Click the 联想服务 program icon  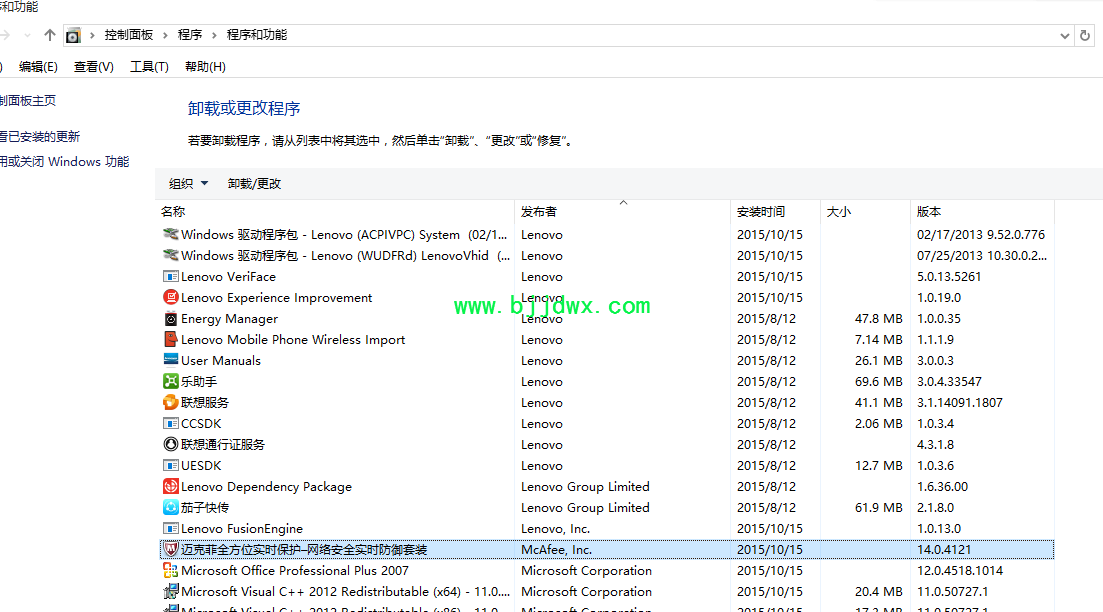tap(170, 402)
